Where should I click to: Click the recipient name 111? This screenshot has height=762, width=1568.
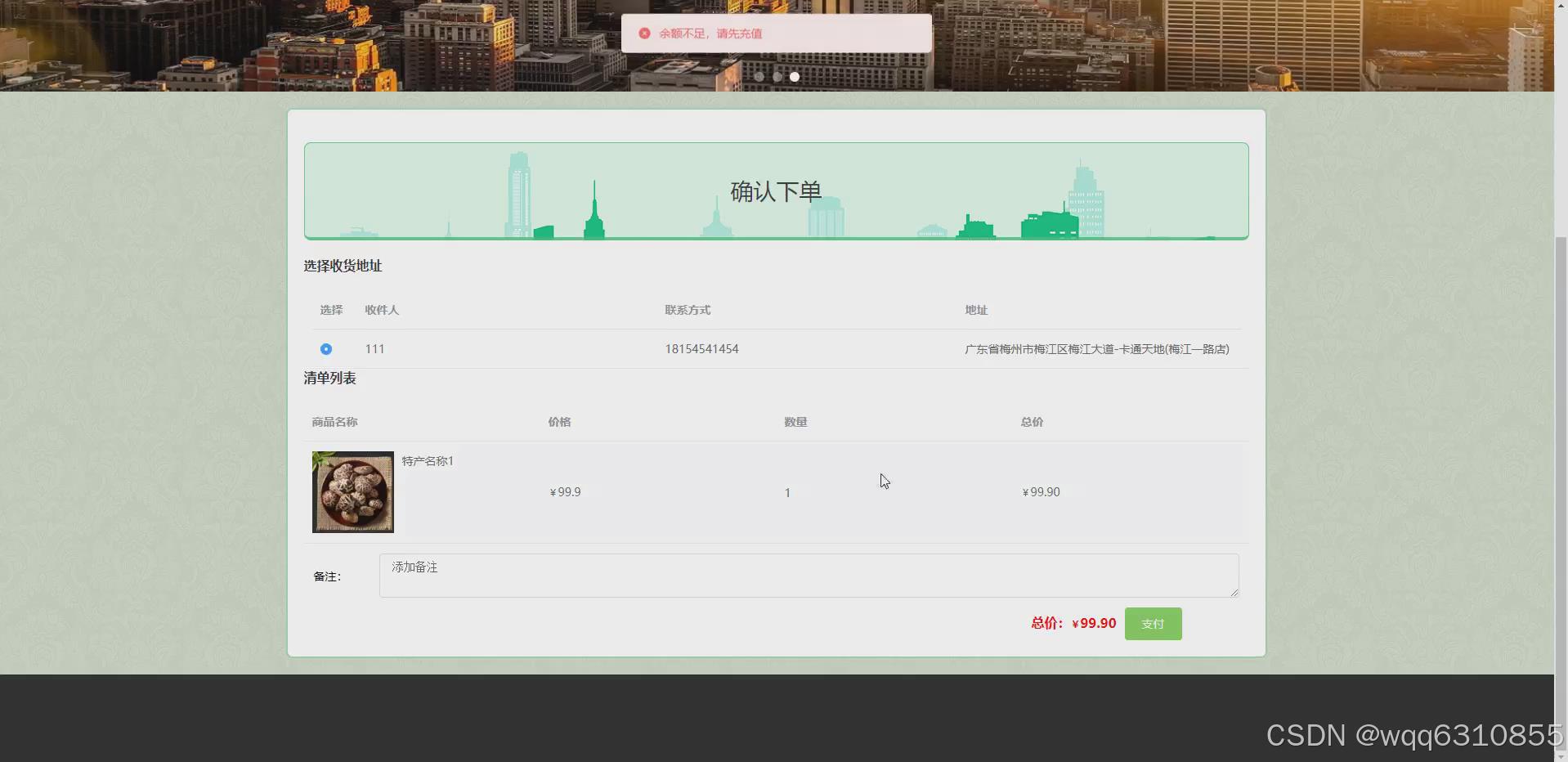click(x=374, y=349)
